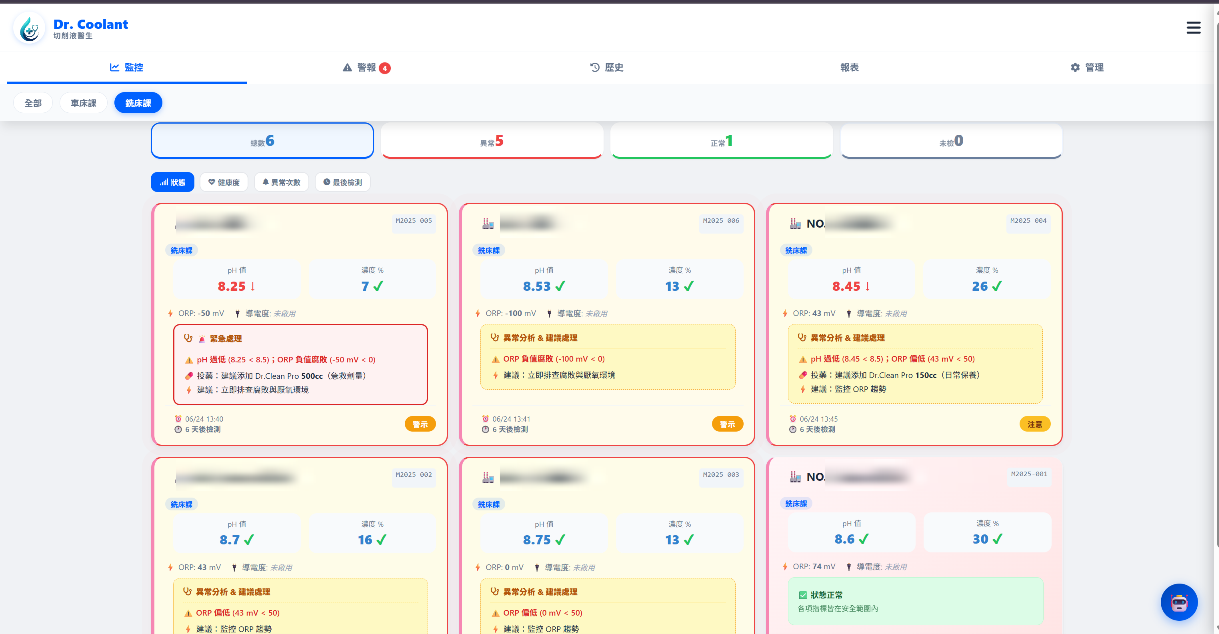The width and height of the screenshot is (1219, 634).
Task: Open the chatbot robot assistant
Action: [x=1179, y=602]
